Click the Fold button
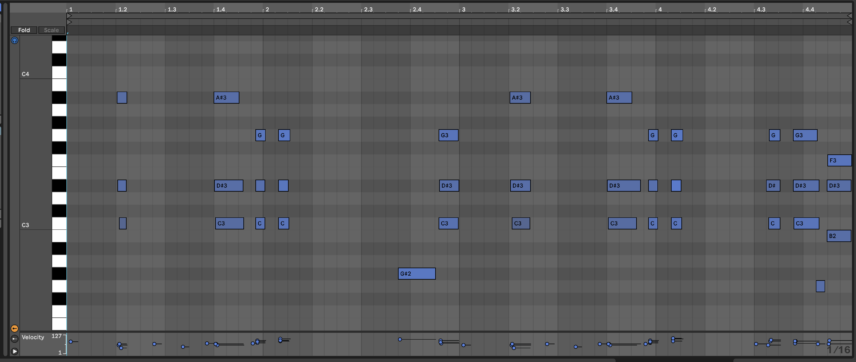856x362 pixels. (x=24, y=30)
